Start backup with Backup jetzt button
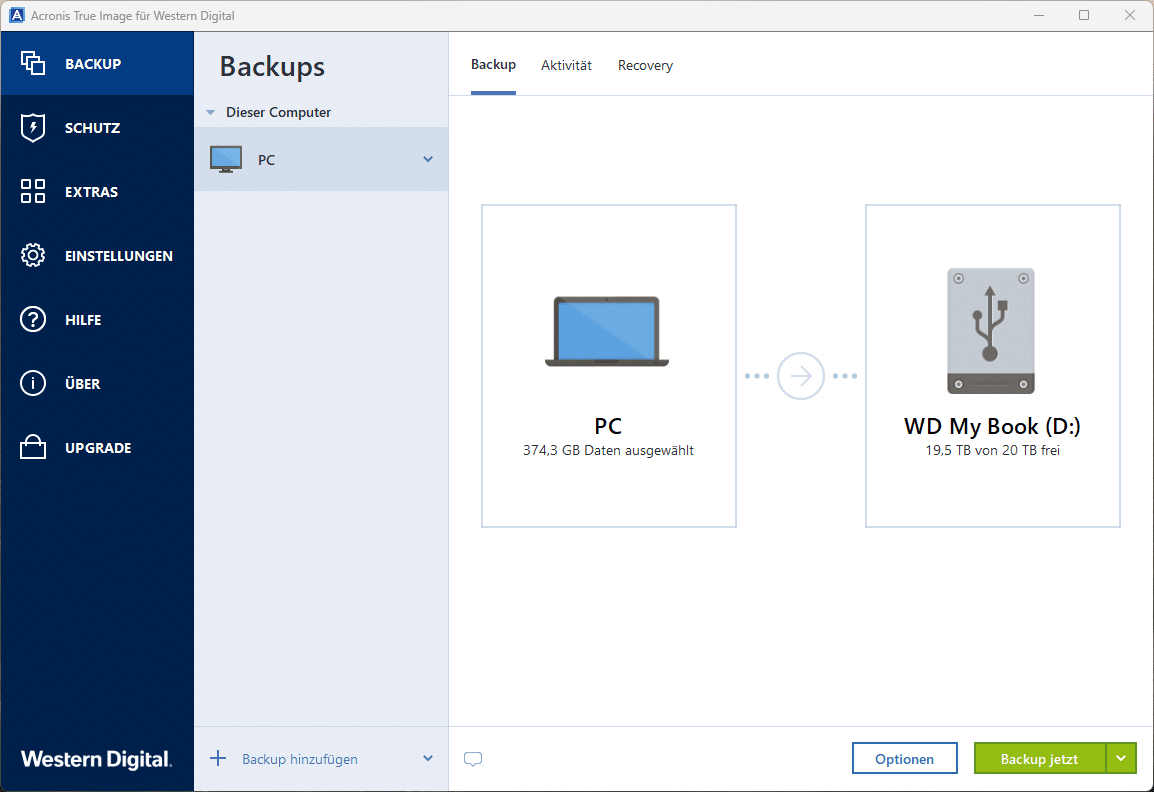The width and height of the screenshot is (1154, 792). click(x=1039, y=759)
